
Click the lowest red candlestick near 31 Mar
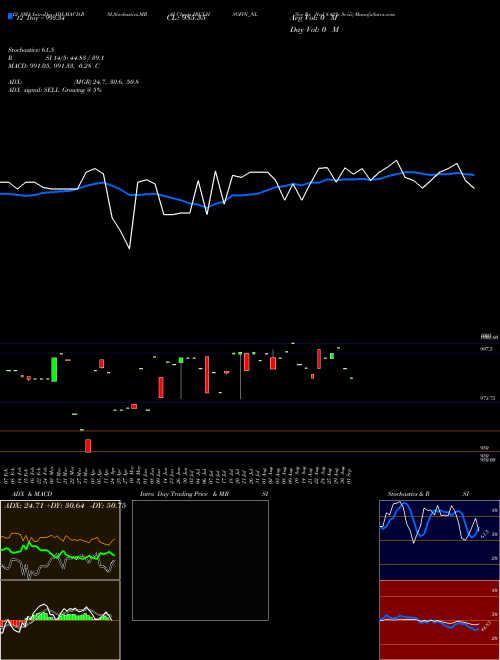tap(88, 446)
